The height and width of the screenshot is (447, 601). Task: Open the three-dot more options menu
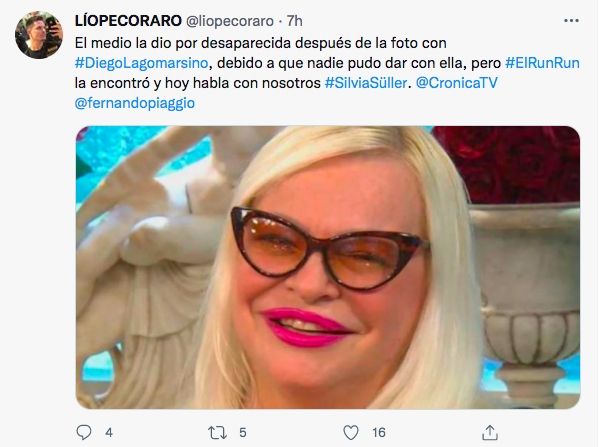(x=571, y=21)
